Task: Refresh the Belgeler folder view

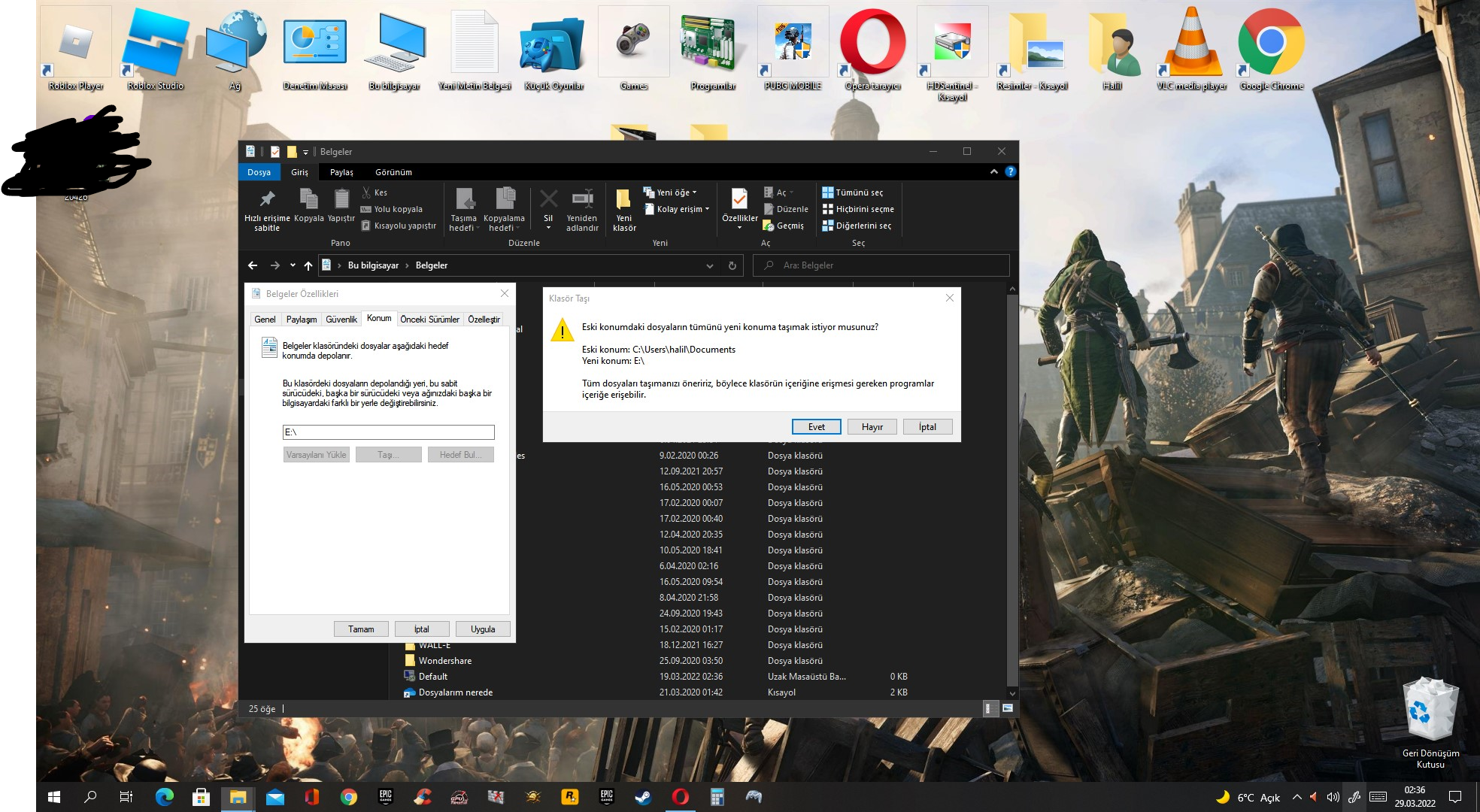Action: [732, 265]
